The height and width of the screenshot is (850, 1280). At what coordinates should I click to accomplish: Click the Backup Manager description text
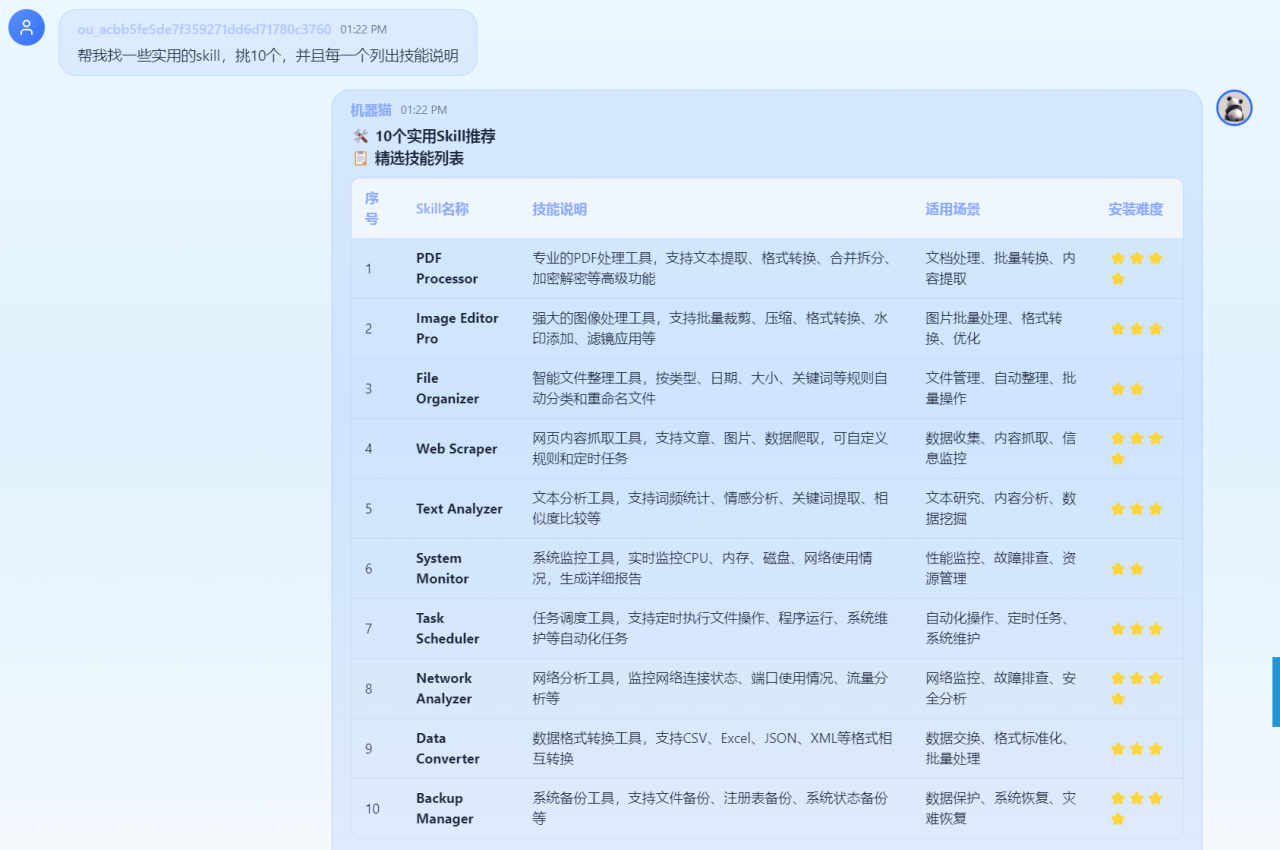point(710,808)
